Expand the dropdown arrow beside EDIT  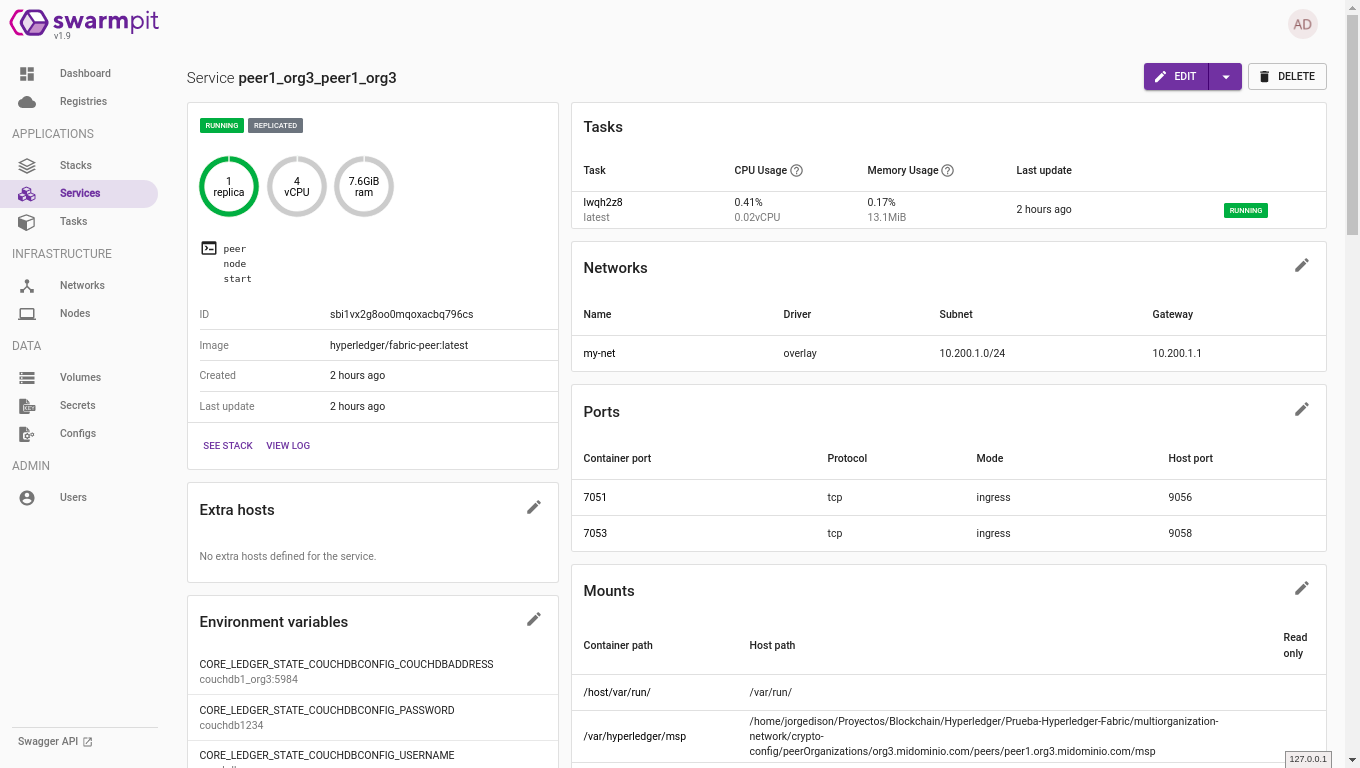pos(1226,77)
